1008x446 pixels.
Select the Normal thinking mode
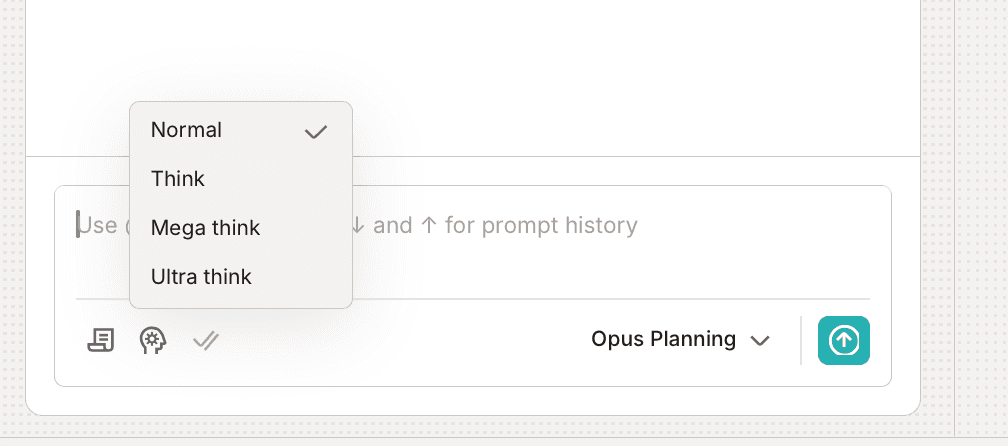(187, 130)
